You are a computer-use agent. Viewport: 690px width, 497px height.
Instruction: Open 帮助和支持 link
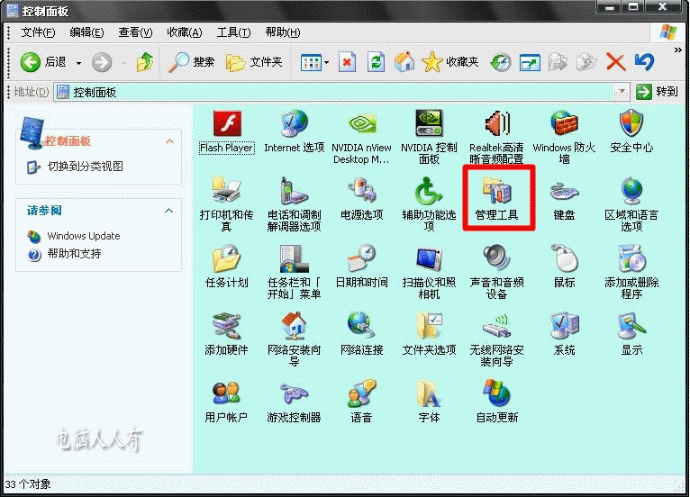pyautogui.click(x=74, y=254)
